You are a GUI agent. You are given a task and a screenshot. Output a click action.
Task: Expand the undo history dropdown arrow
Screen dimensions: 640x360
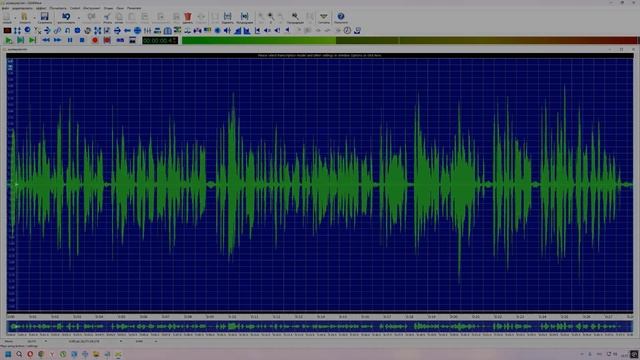(79, 18)
